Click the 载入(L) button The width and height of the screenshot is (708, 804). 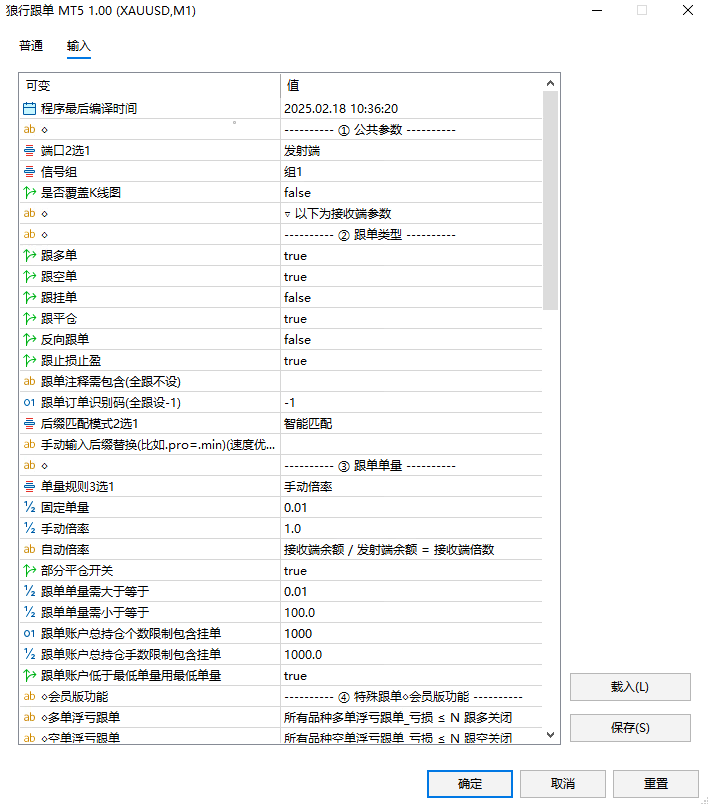[x=630, y=687]
